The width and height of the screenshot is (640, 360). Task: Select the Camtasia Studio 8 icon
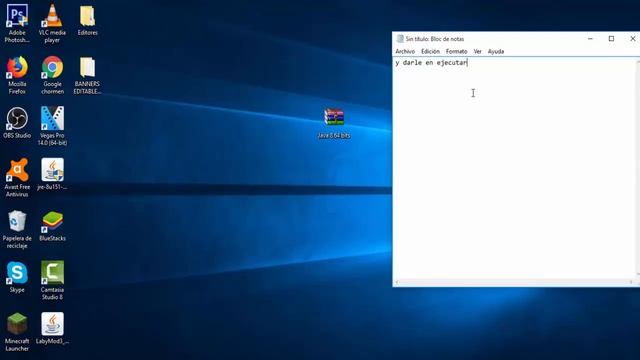click(x=52, y=273)
